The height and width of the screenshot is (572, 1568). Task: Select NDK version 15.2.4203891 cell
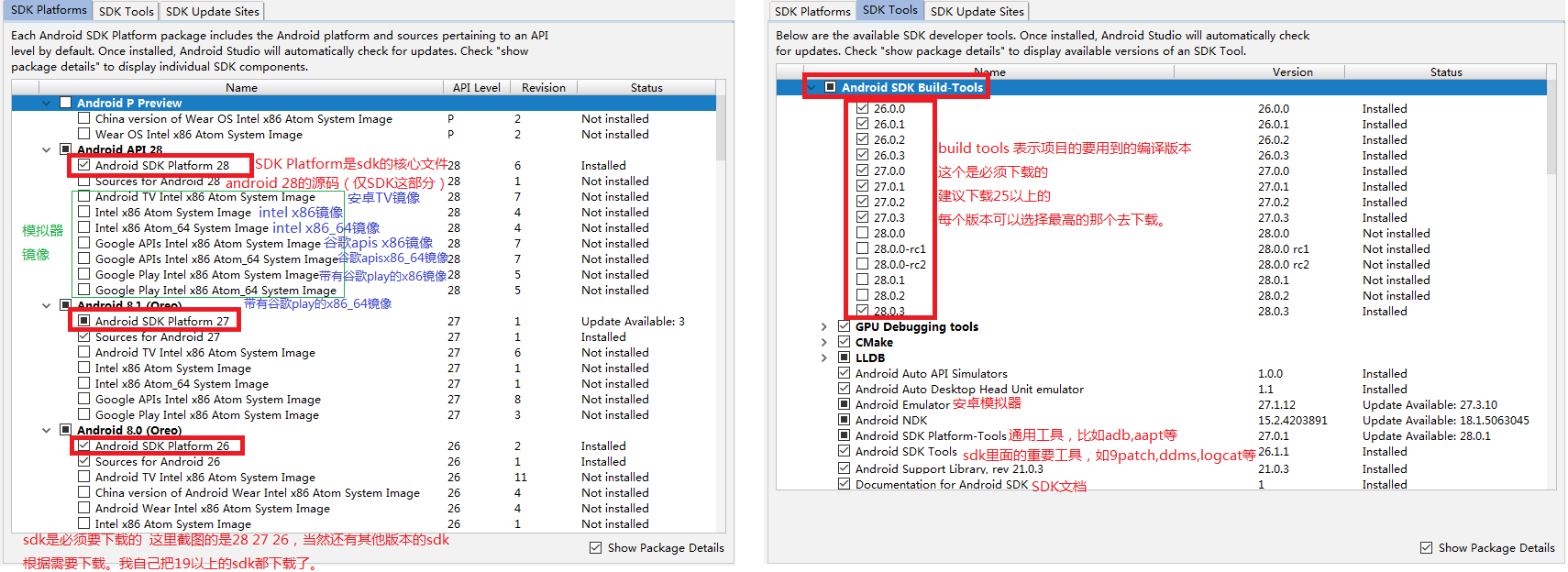[x=1293, y=420]
